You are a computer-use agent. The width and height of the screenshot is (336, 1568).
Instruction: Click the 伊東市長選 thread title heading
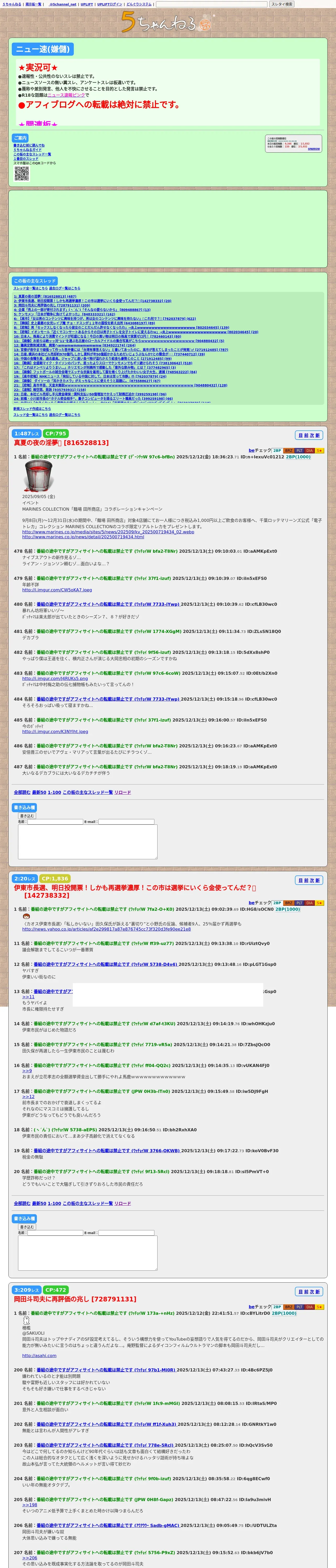pos(134,891)
